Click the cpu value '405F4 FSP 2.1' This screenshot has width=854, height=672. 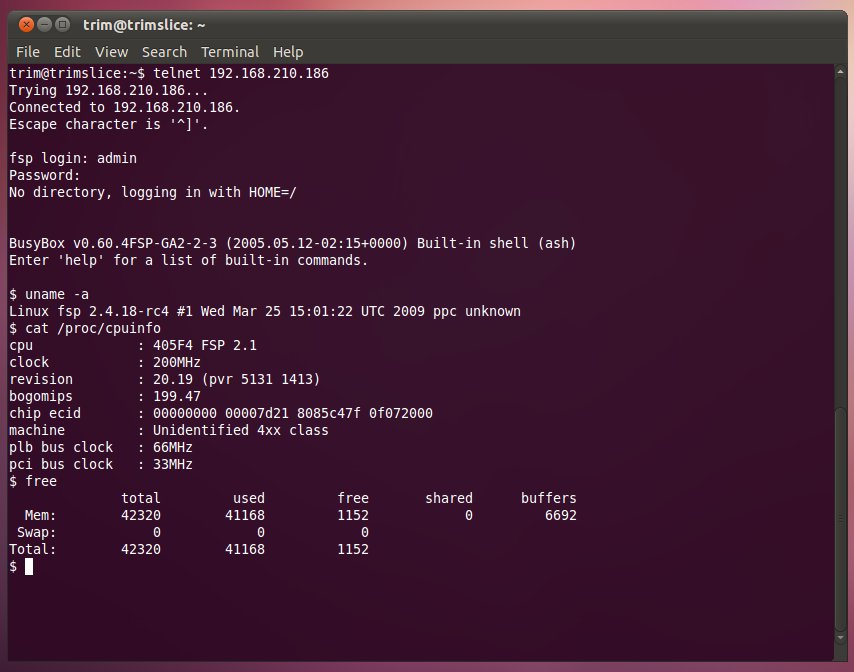pyautogui.click(x=205, y=345)
